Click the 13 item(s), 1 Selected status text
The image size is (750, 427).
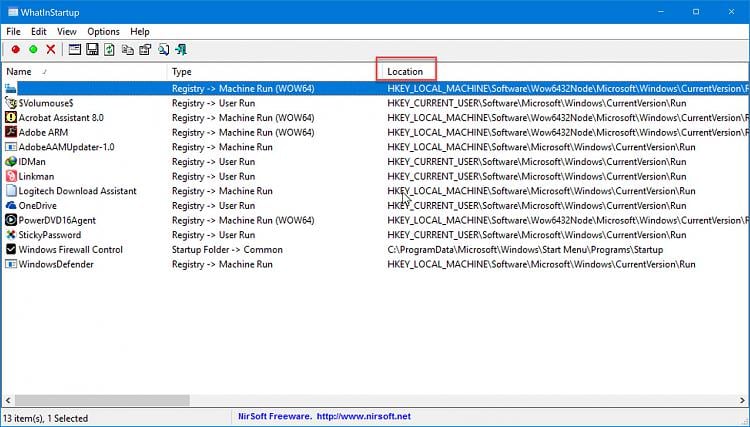(x=45, y=418)
